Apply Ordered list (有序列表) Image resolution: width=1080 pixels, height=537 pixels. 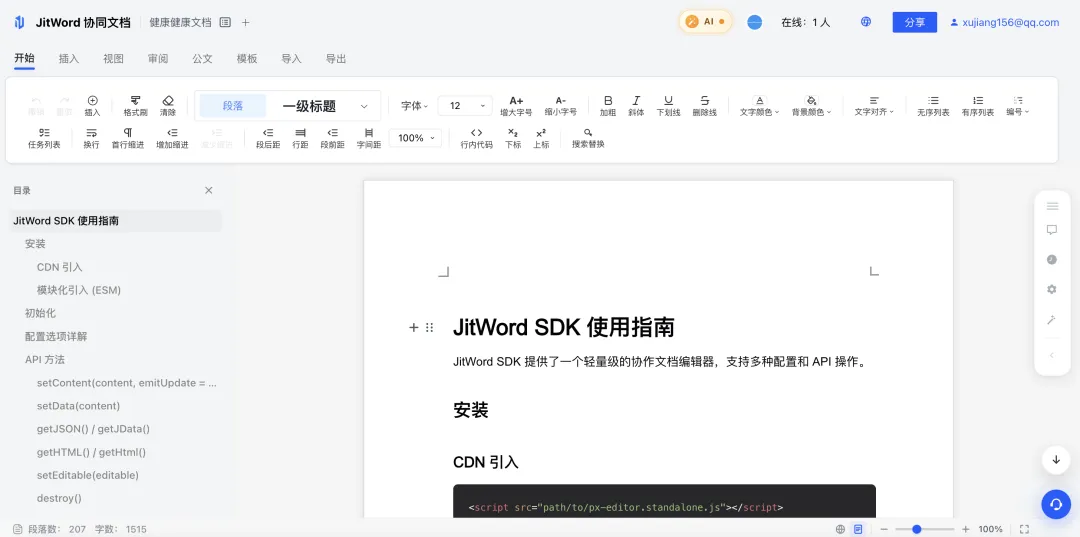point(978,105)
